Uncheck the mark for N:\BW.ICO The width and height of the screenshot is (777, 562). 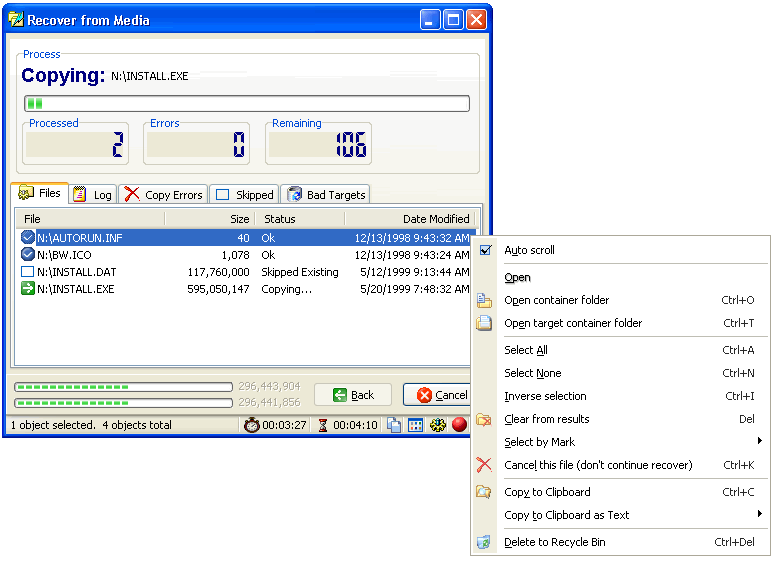coord(27,255)
